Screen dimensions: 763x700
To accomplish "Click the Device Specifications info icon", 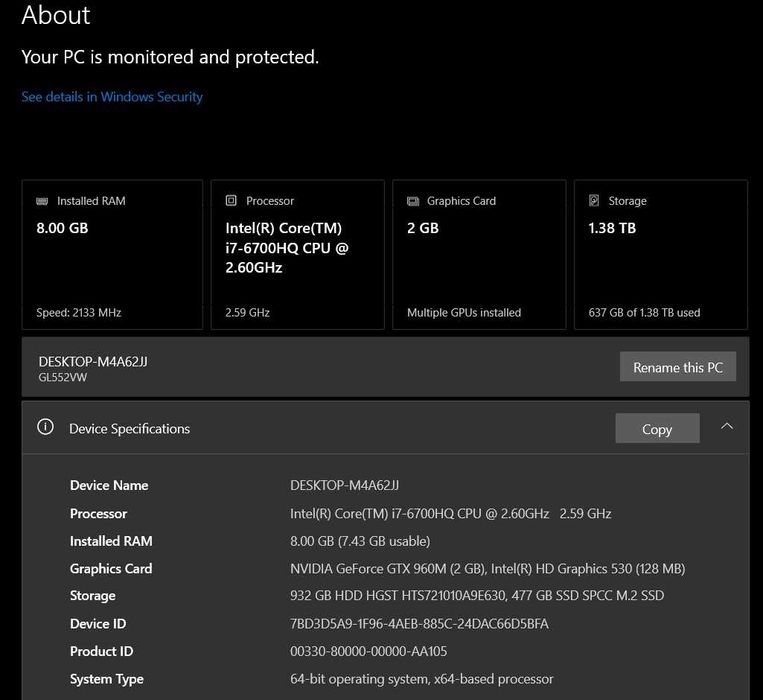I will pos(45,427).
